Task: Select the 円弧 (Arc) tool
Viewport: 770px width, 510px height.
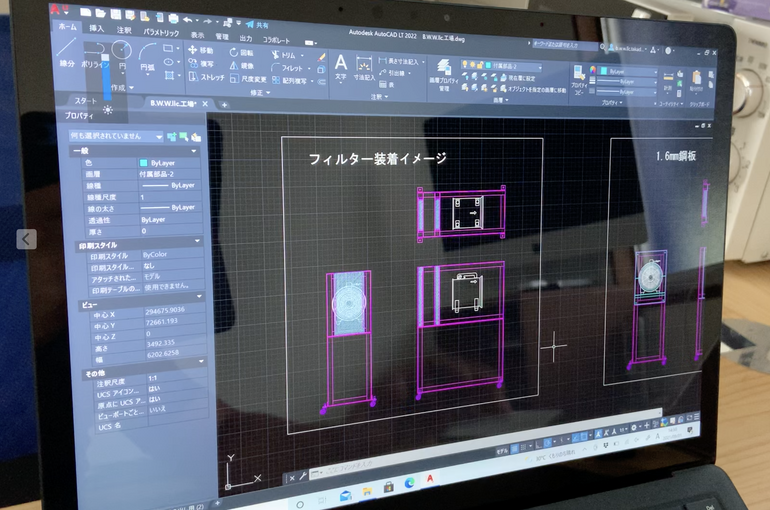Action: [147, 58]
